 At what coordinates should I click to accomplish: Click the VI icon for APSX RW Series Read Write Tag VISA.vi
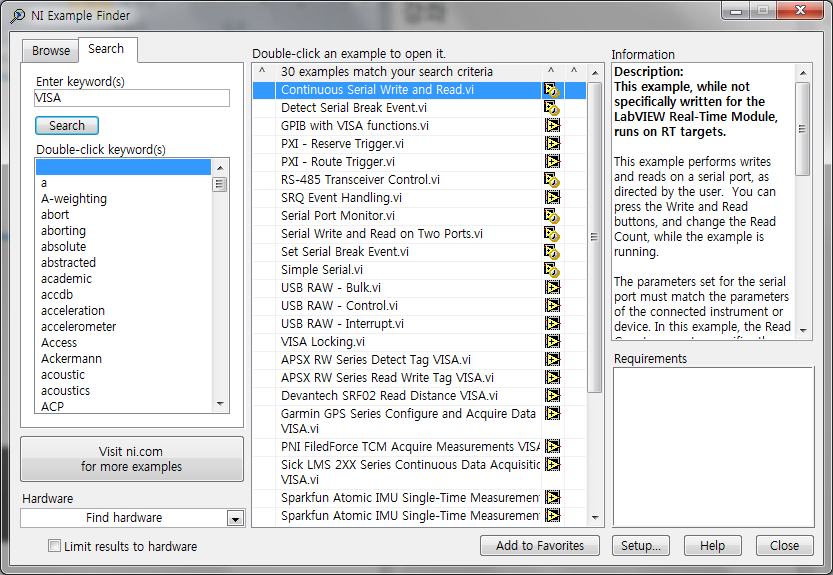(x=552, y=377)
